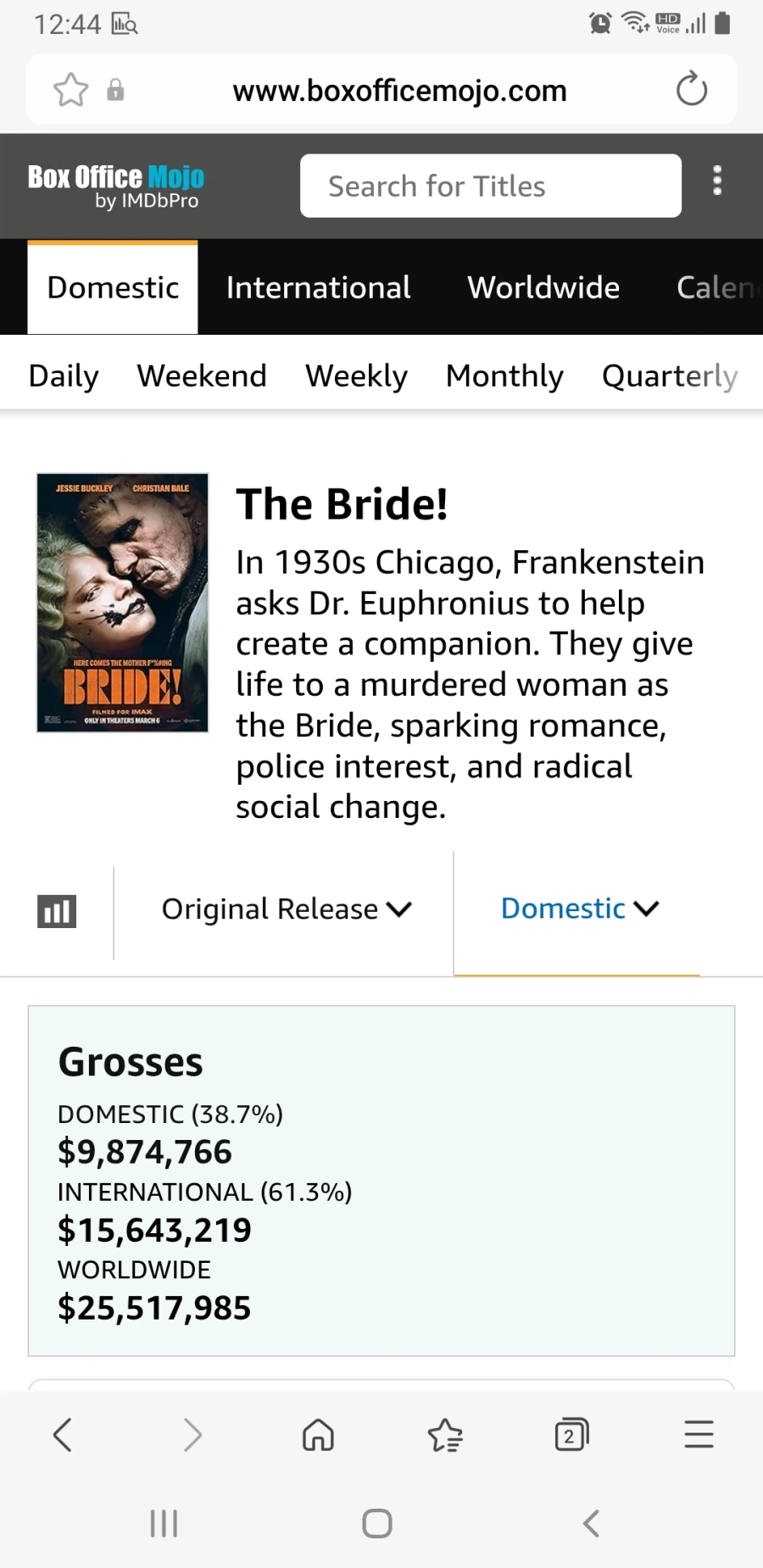Viewport: 763px width, 1568px height.
Task: Open the three-dot site menu
Action: click(717, 181)
